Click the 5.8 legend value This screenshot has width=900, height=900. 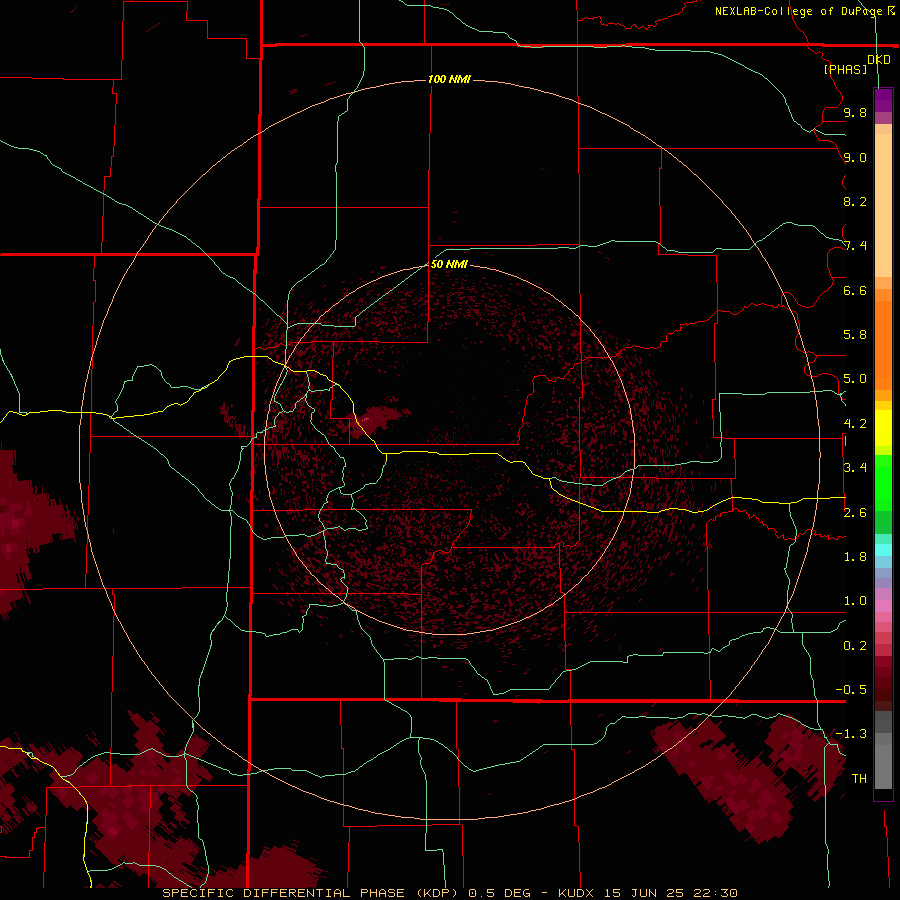(x=855, y=335)
